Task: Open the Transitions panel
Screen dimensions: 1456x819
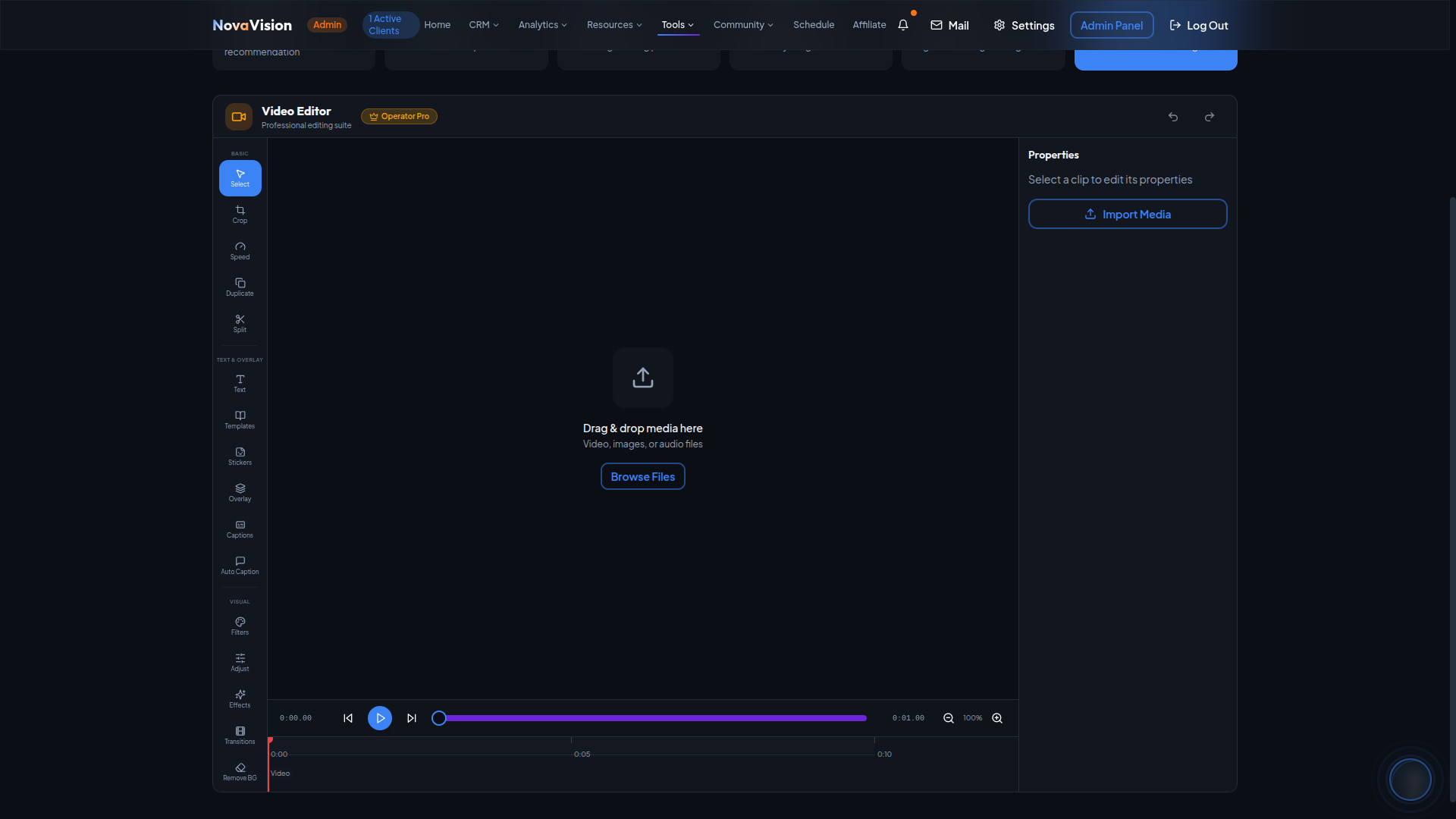Action: pyautogui.click(x=240, y=736)
